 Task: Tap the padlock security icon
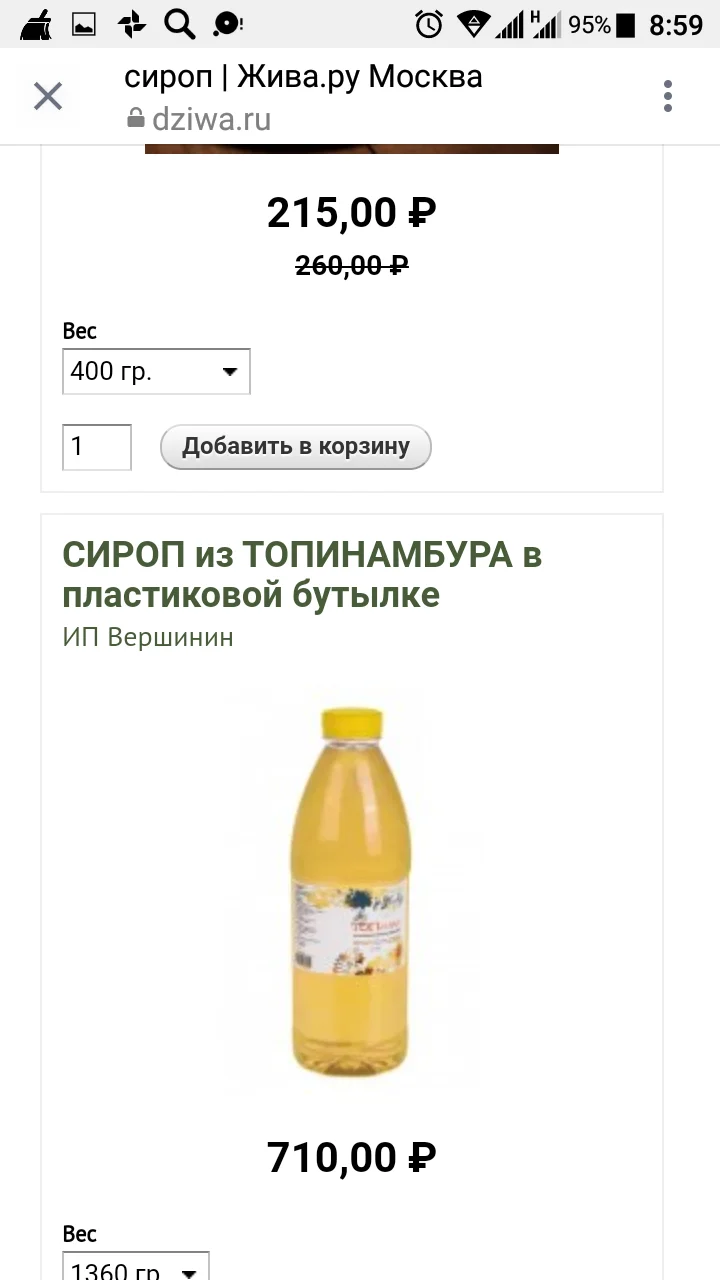[136, 119]
